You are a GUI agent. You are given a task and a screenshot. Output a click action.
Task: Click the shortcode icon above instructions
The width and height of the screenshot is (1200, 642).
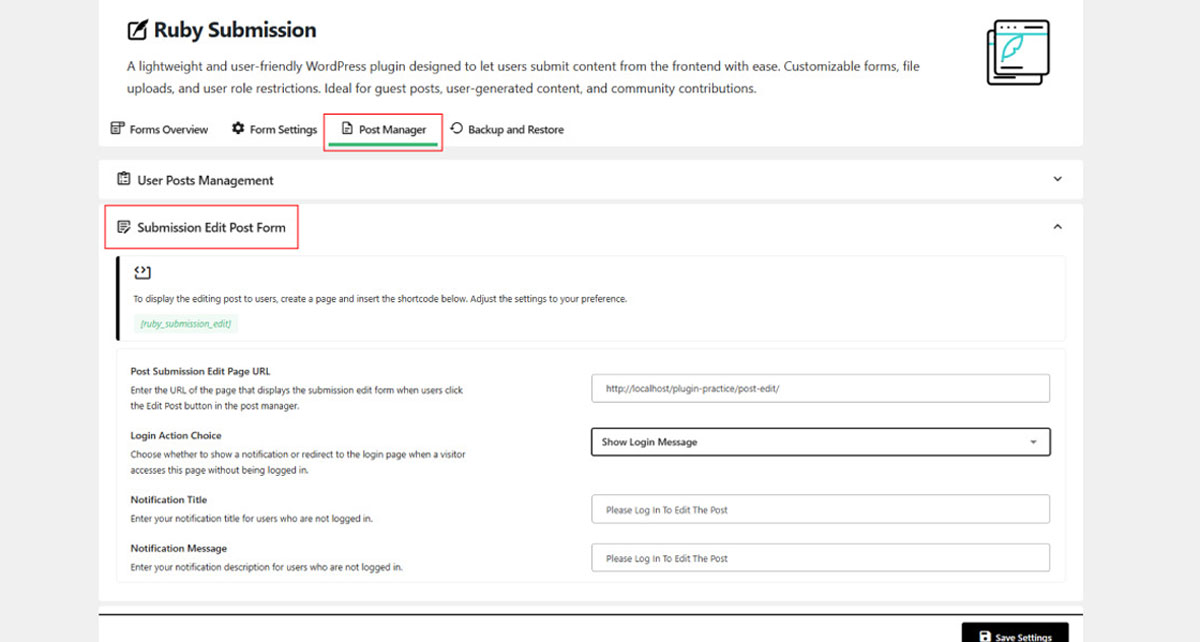(x=141, y=273)
